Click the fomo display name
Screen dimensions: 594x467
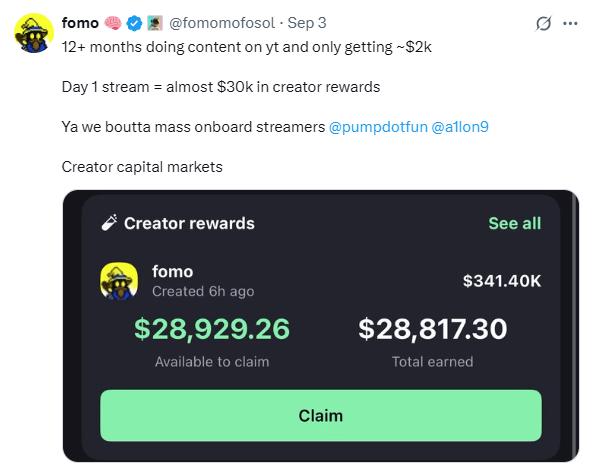coord(80,23)
